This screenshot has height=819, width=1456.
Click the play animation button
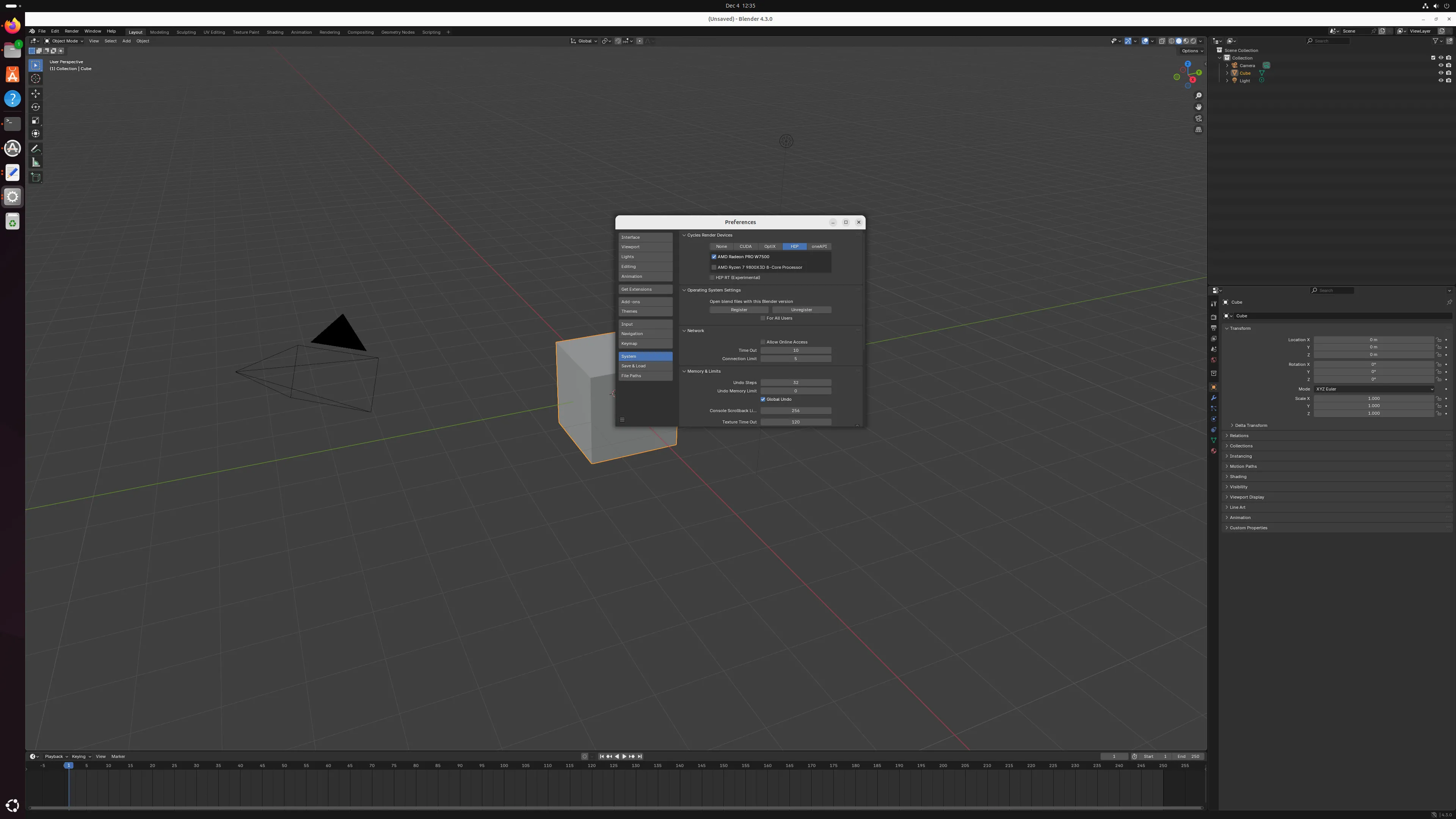tap(624, 756)
